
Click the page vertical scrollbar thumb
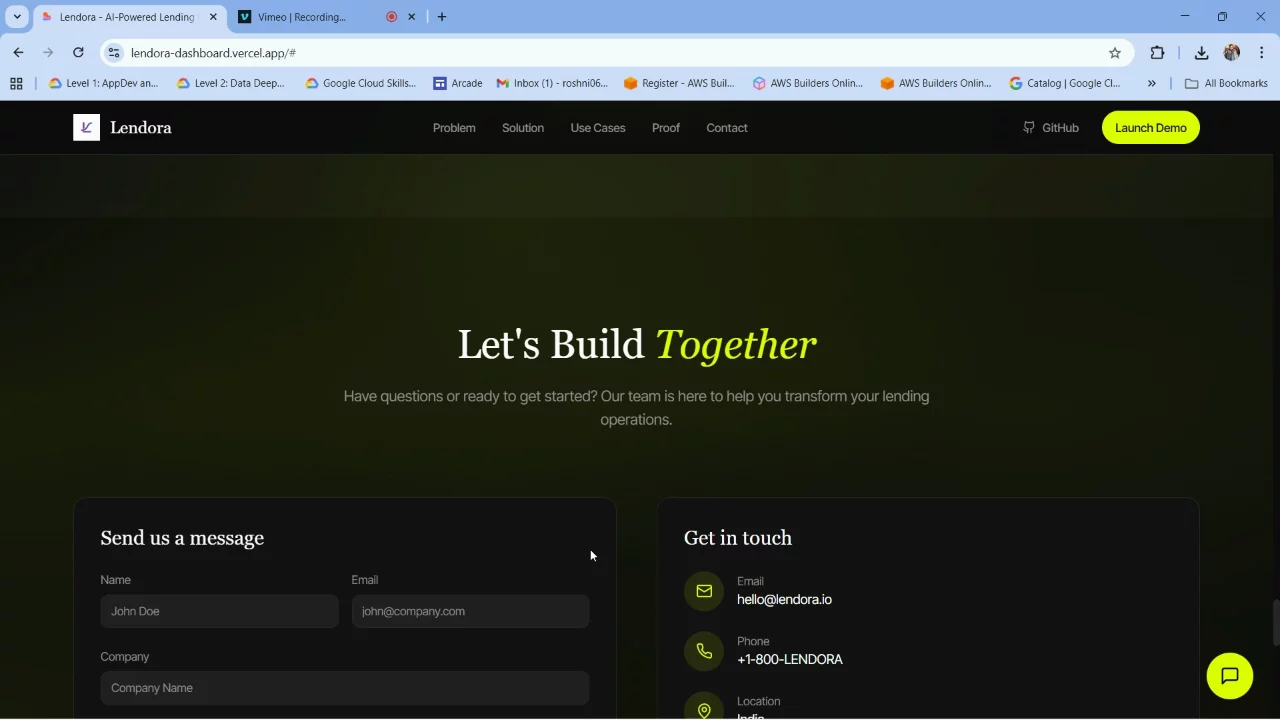click(x=1275, y=622)
